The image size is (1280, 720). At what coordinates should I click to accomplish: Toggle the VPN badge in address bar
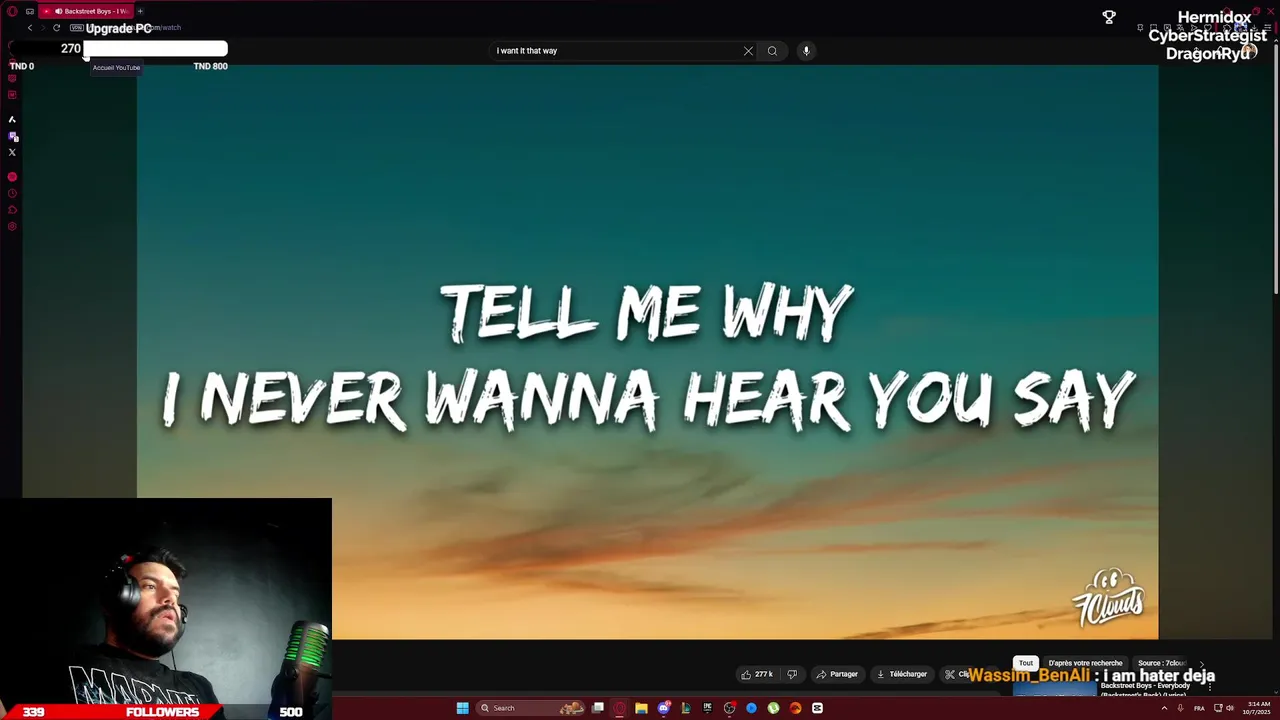(77, 28)
